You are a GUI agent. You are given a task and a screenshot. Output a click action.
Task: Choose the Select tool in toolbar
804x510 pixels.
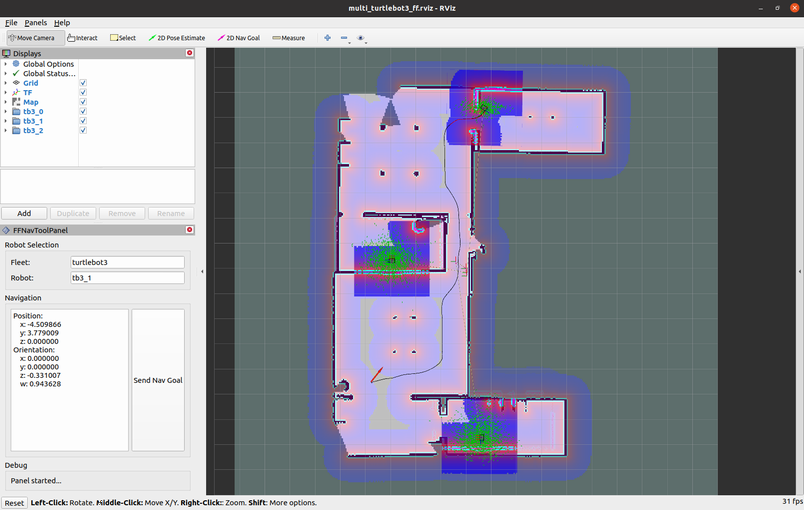coord(123,38)
